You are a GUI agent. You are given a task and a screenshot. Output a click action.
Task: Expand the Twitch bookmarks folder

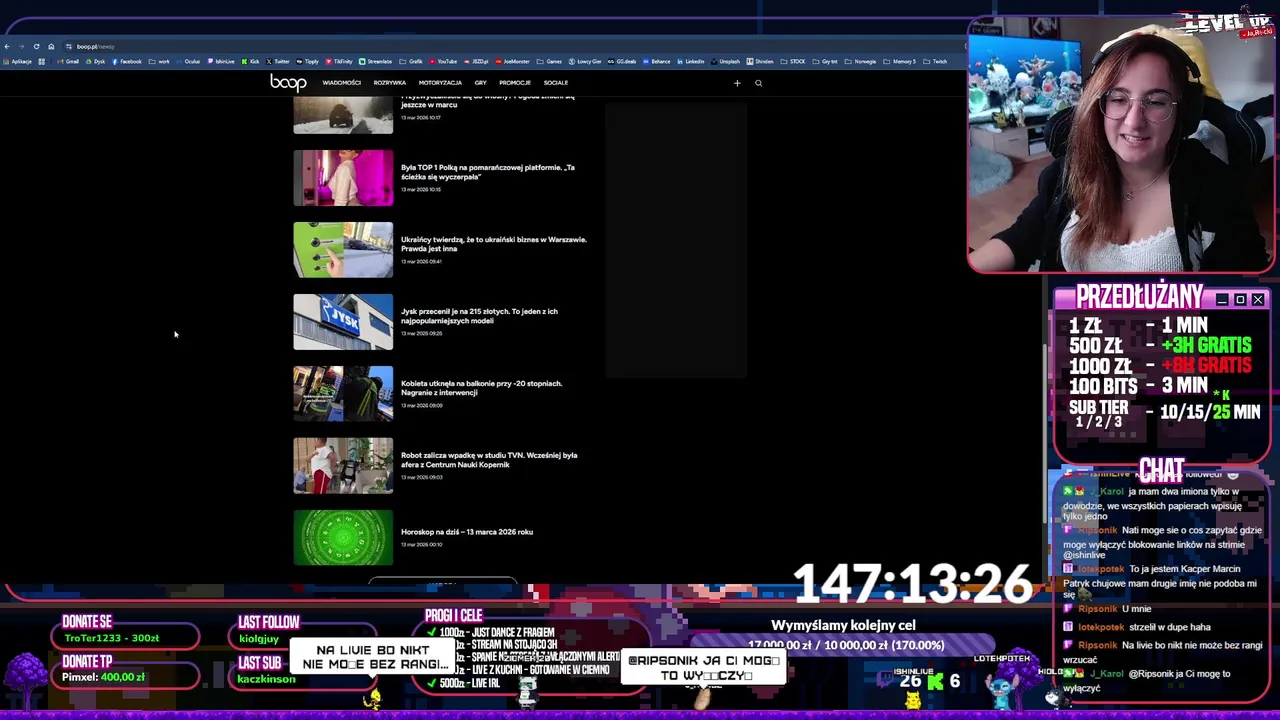coord(936,62)
